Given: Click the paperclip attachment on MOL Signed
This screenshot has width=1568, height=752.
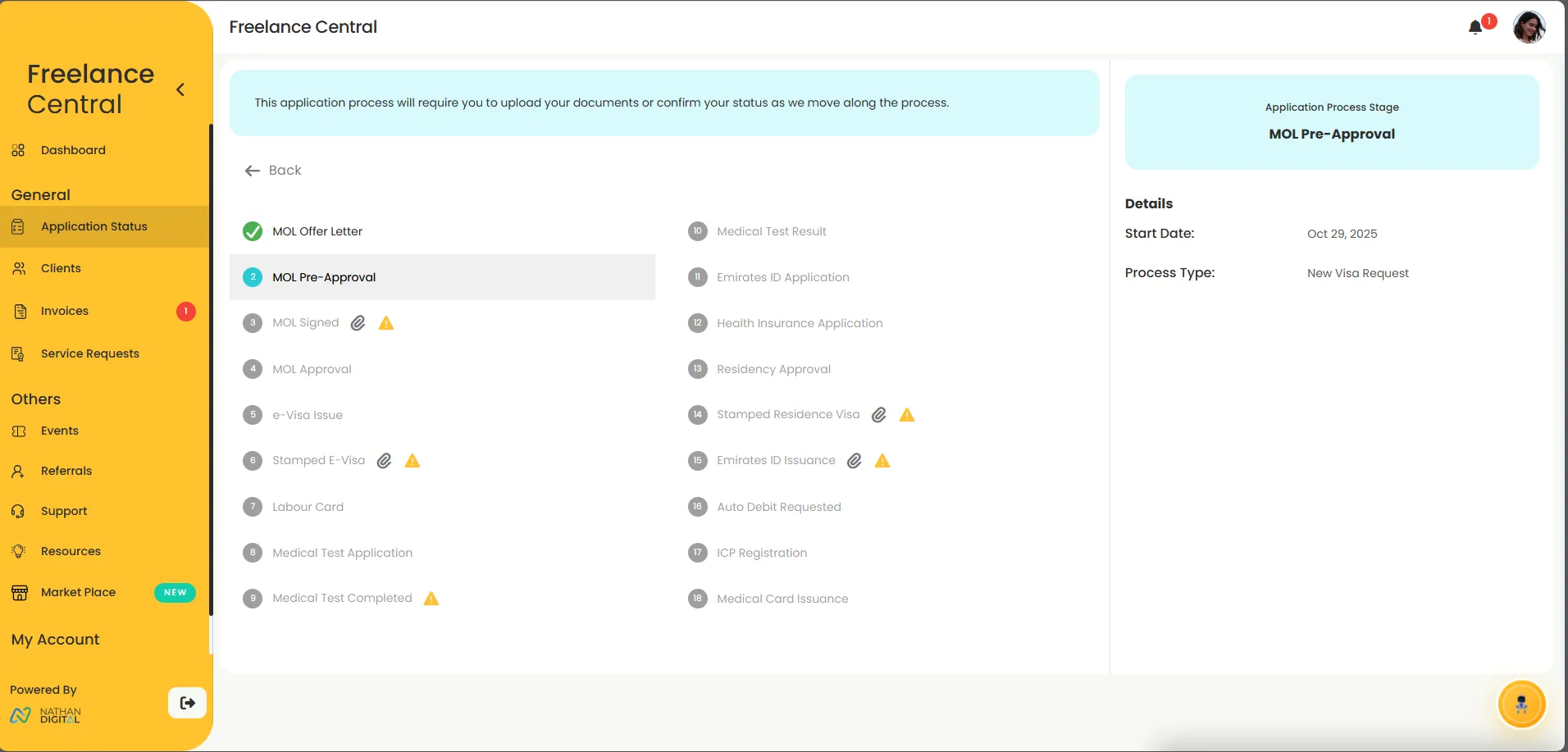Looking at the screenshot, I should click(x=358, y=323).
